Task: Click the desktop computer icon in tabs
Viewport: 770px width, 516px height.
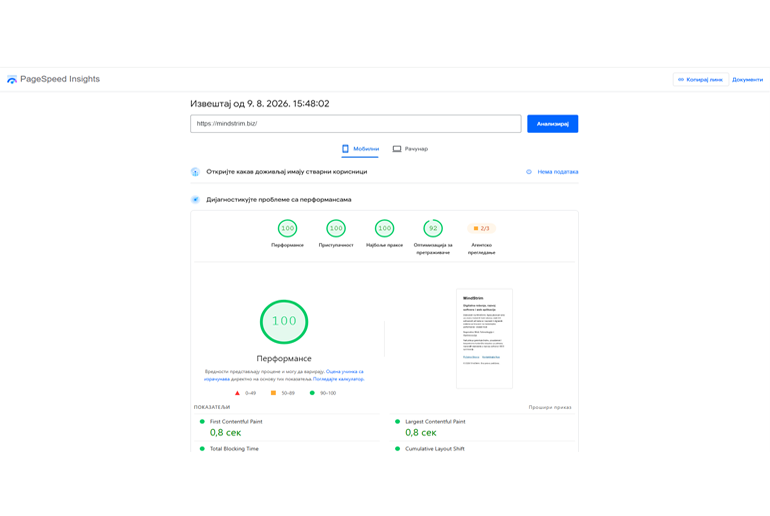Action: point(397,149)
